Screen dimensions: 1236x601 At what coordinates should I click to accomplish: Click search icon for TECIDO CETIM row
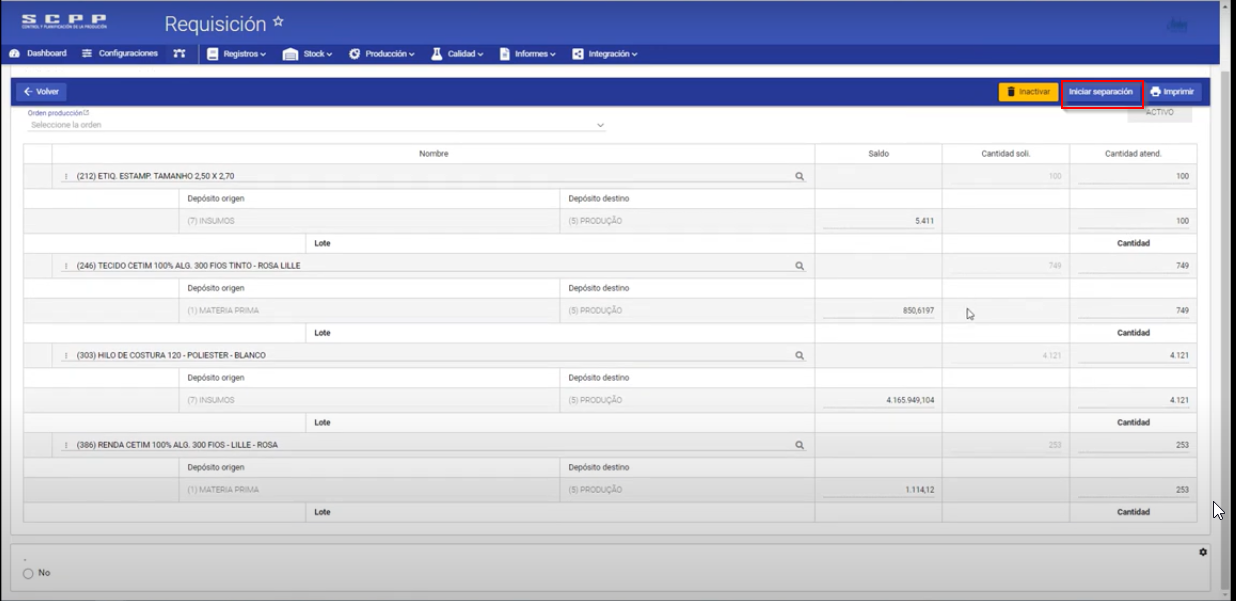point(799,266)
